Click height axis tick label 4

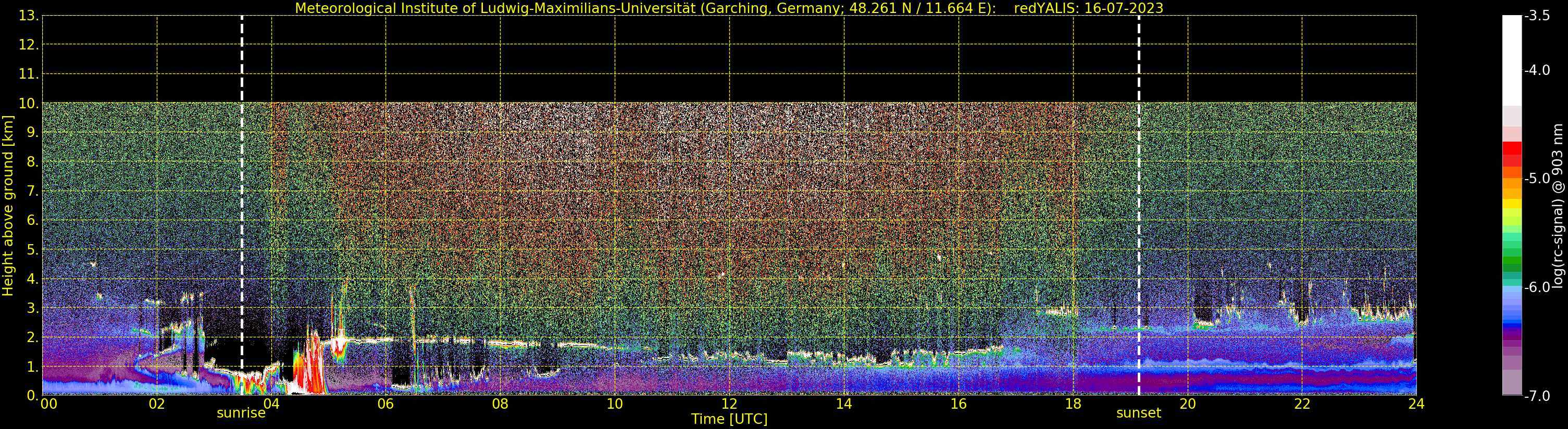click(32, 279)
